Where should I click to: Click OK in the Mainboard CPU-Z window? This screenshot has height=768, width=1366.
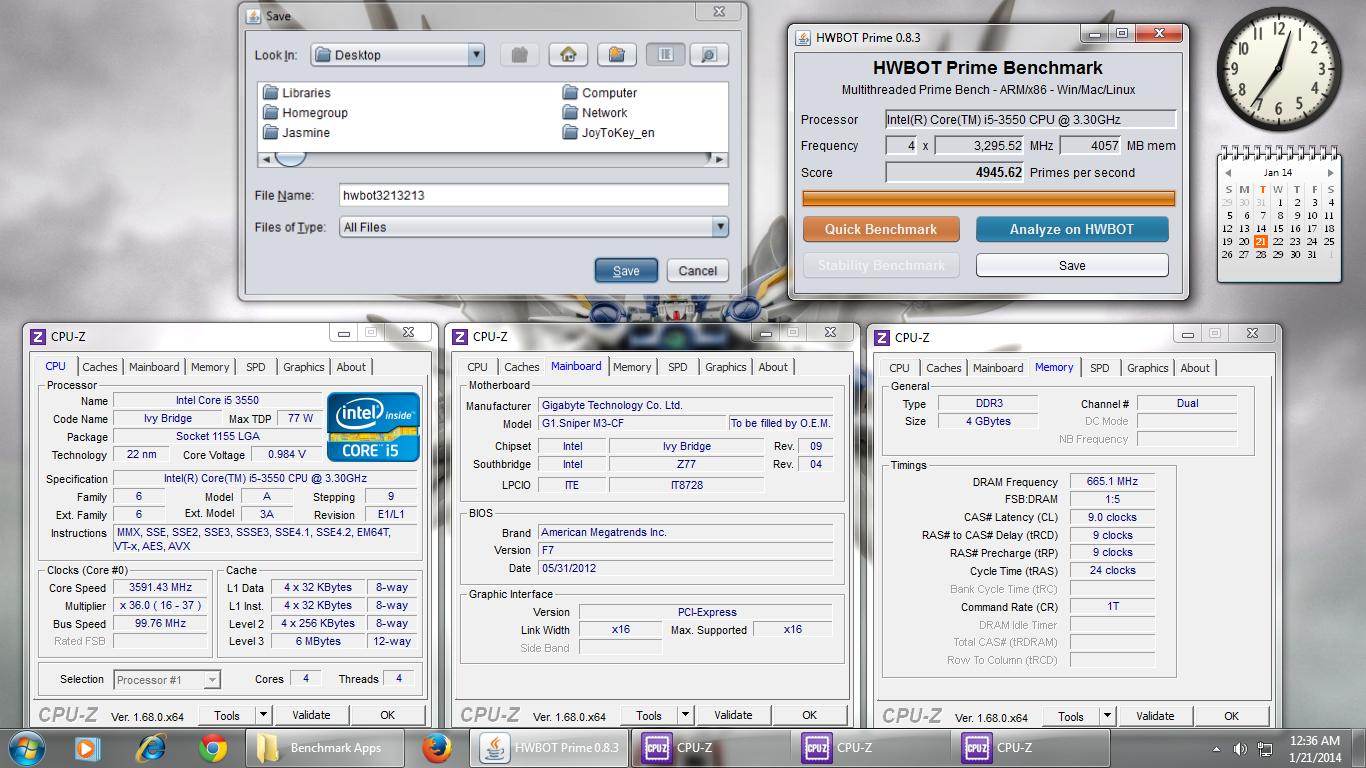[x=809, y=715]
